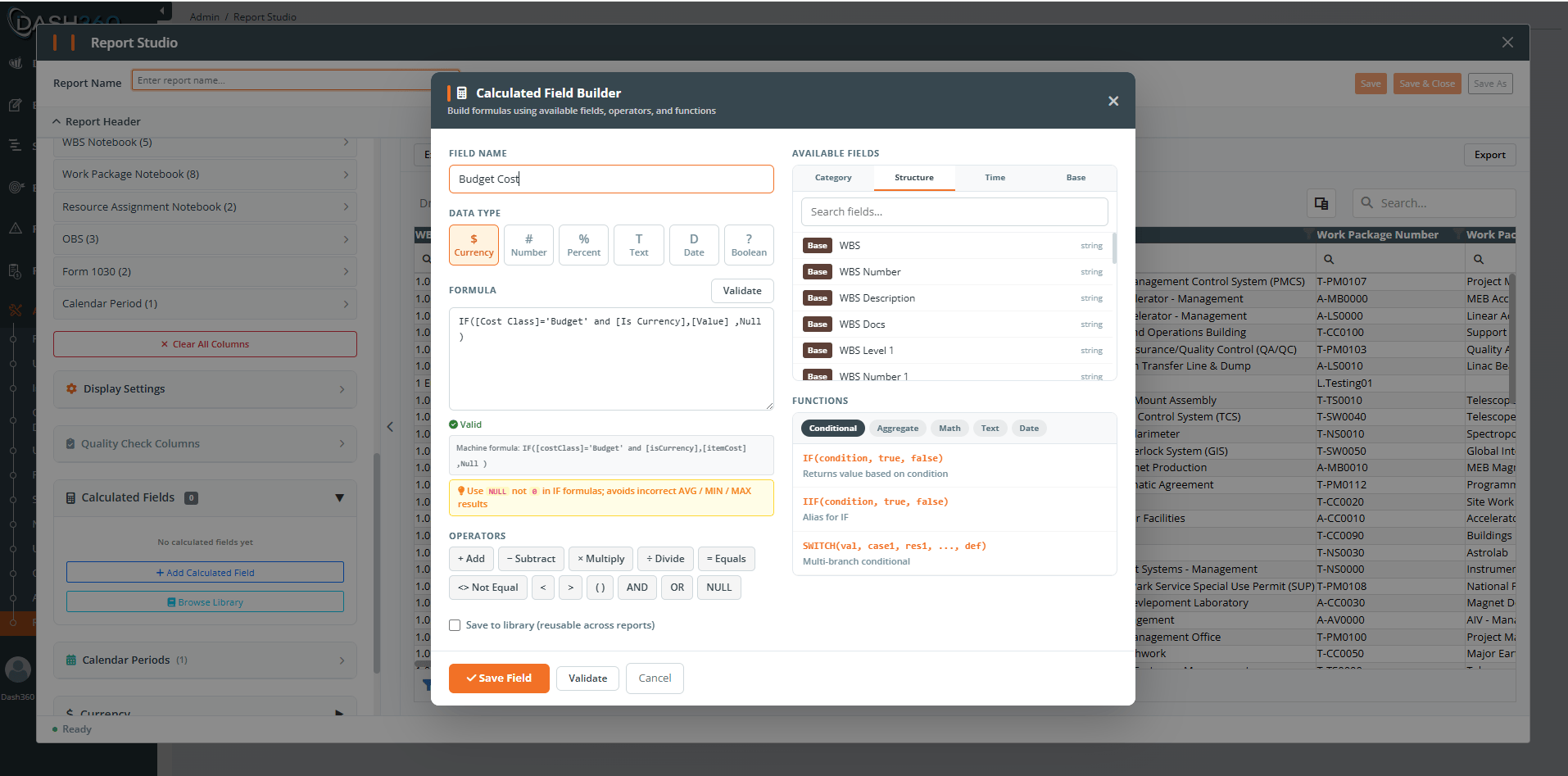
Task: Check Save to library checkbox
Action: (455, 625)
